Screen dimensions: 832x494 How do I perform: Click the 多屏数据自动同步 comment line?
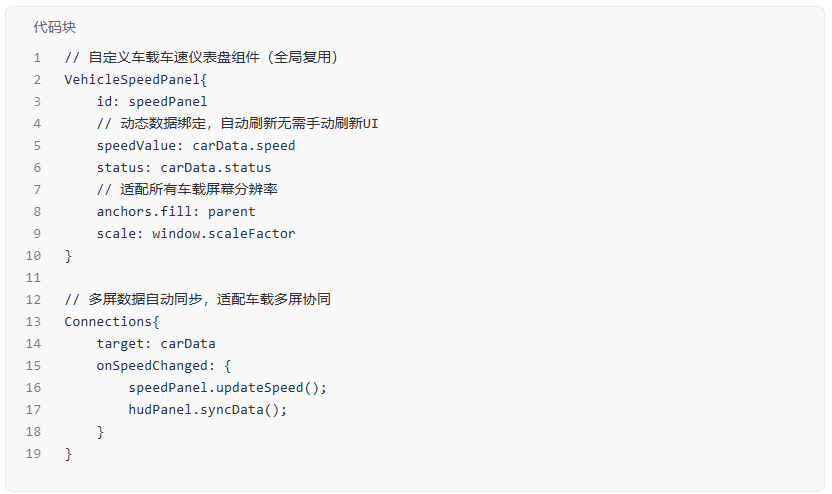[x=197, y=299]
